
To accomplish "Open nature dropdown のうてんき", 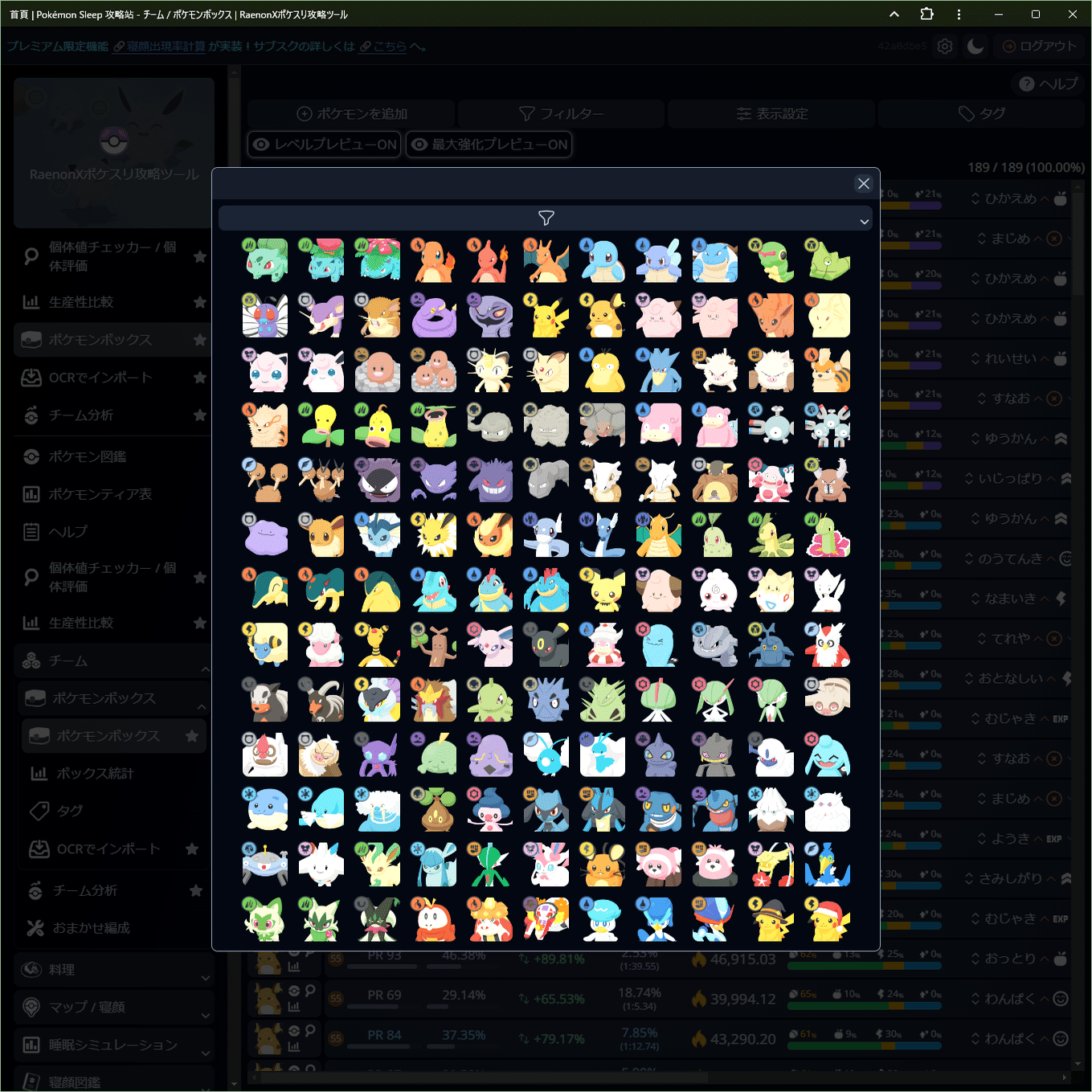I will (x=1010, y=558).
